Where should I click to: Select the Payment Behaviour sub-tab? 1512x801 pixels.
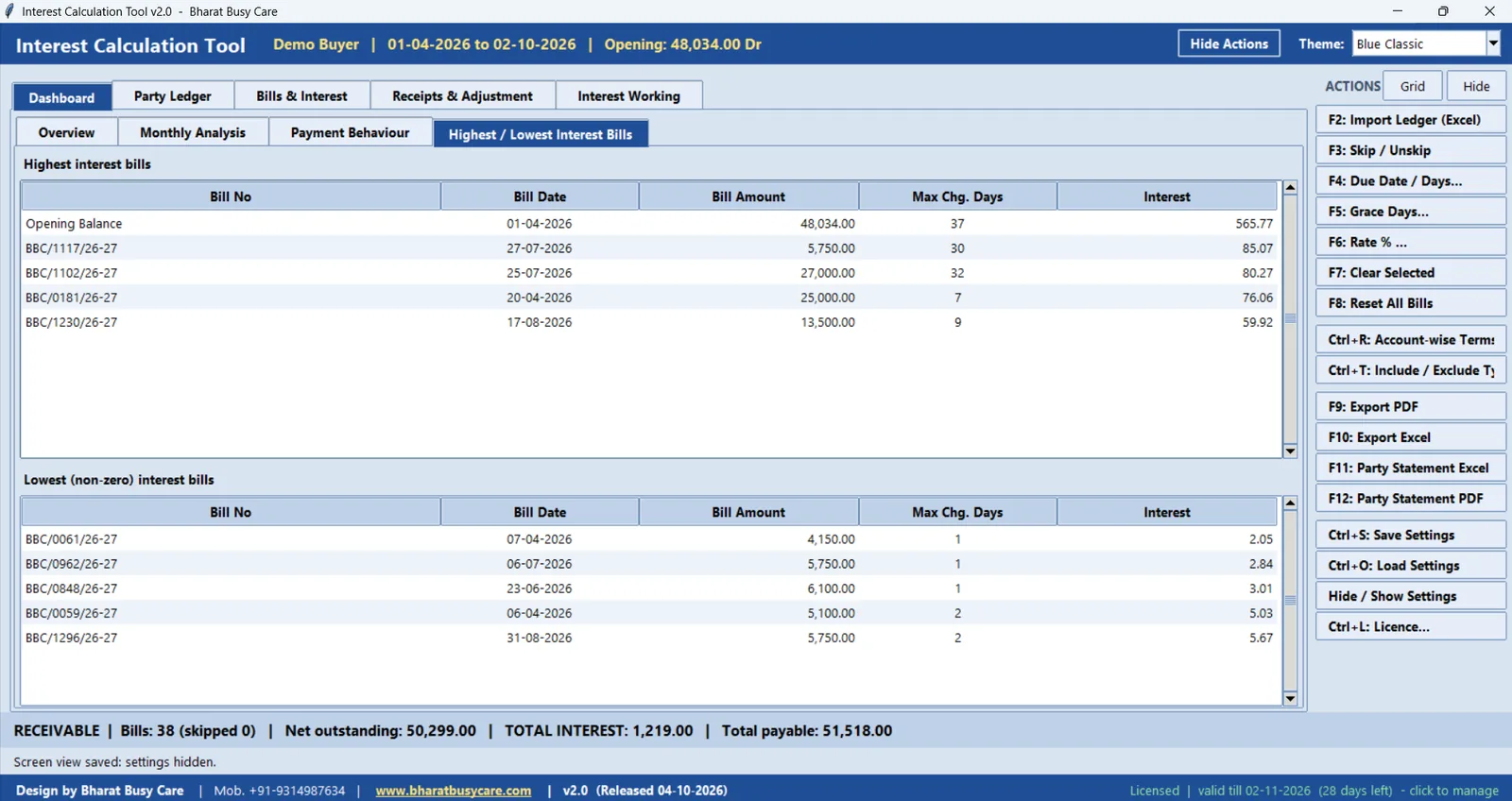pos(350,132)
